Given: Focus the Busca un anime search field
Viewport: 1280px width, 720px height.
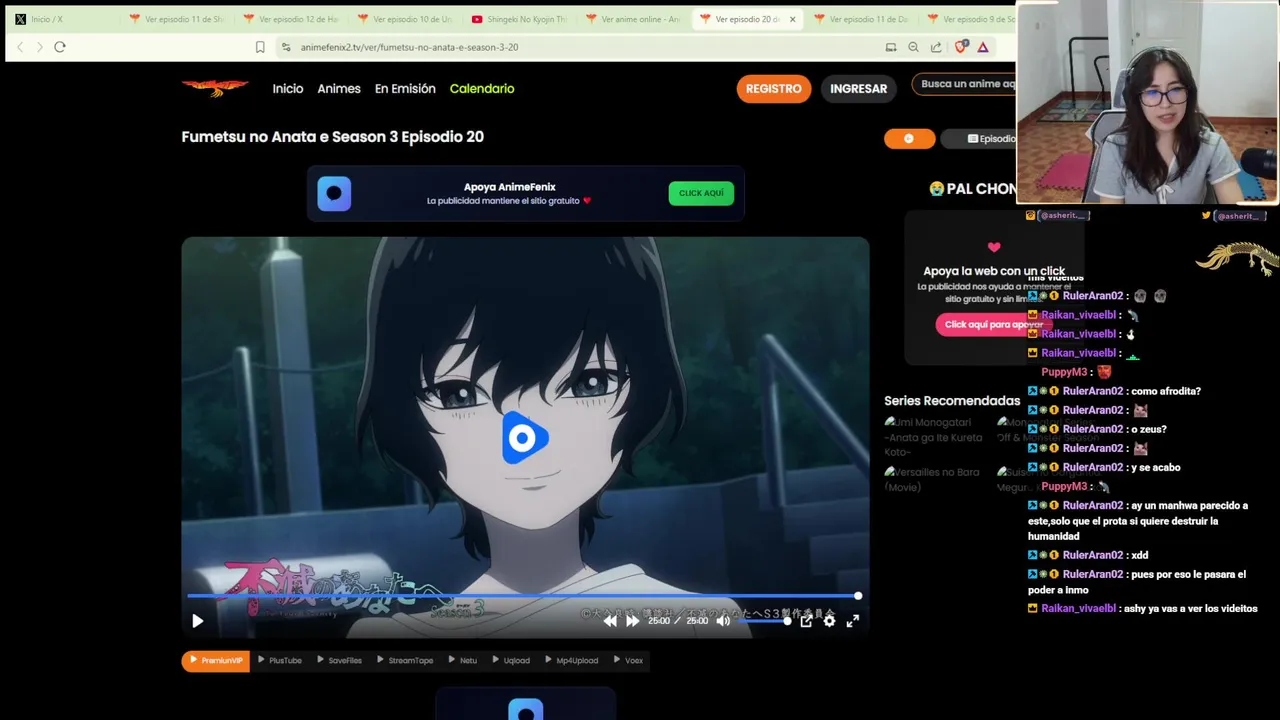Looking at the screenshot, I should click(x=964, y=84).
